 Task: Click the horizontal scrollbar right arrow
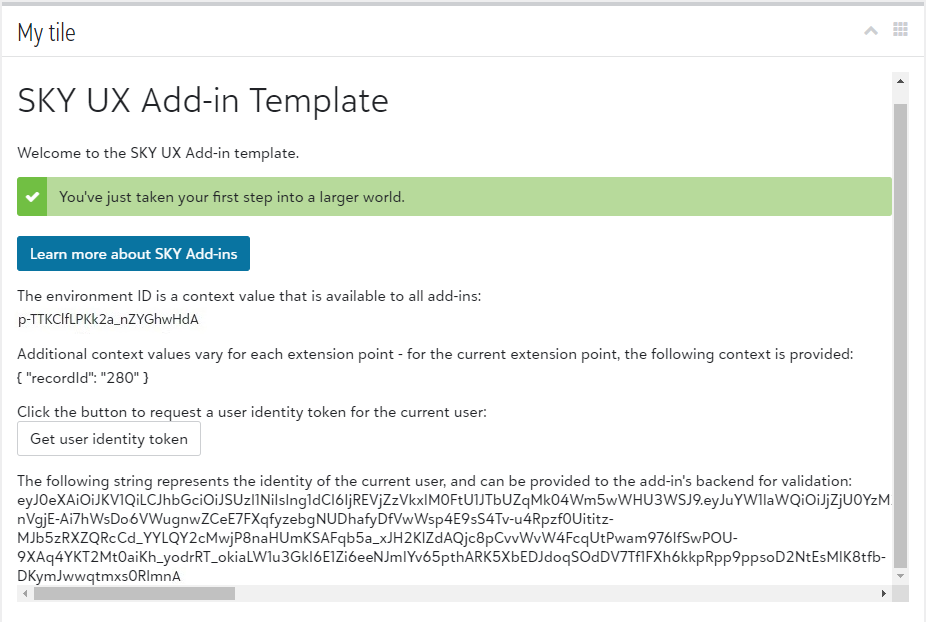883,593
